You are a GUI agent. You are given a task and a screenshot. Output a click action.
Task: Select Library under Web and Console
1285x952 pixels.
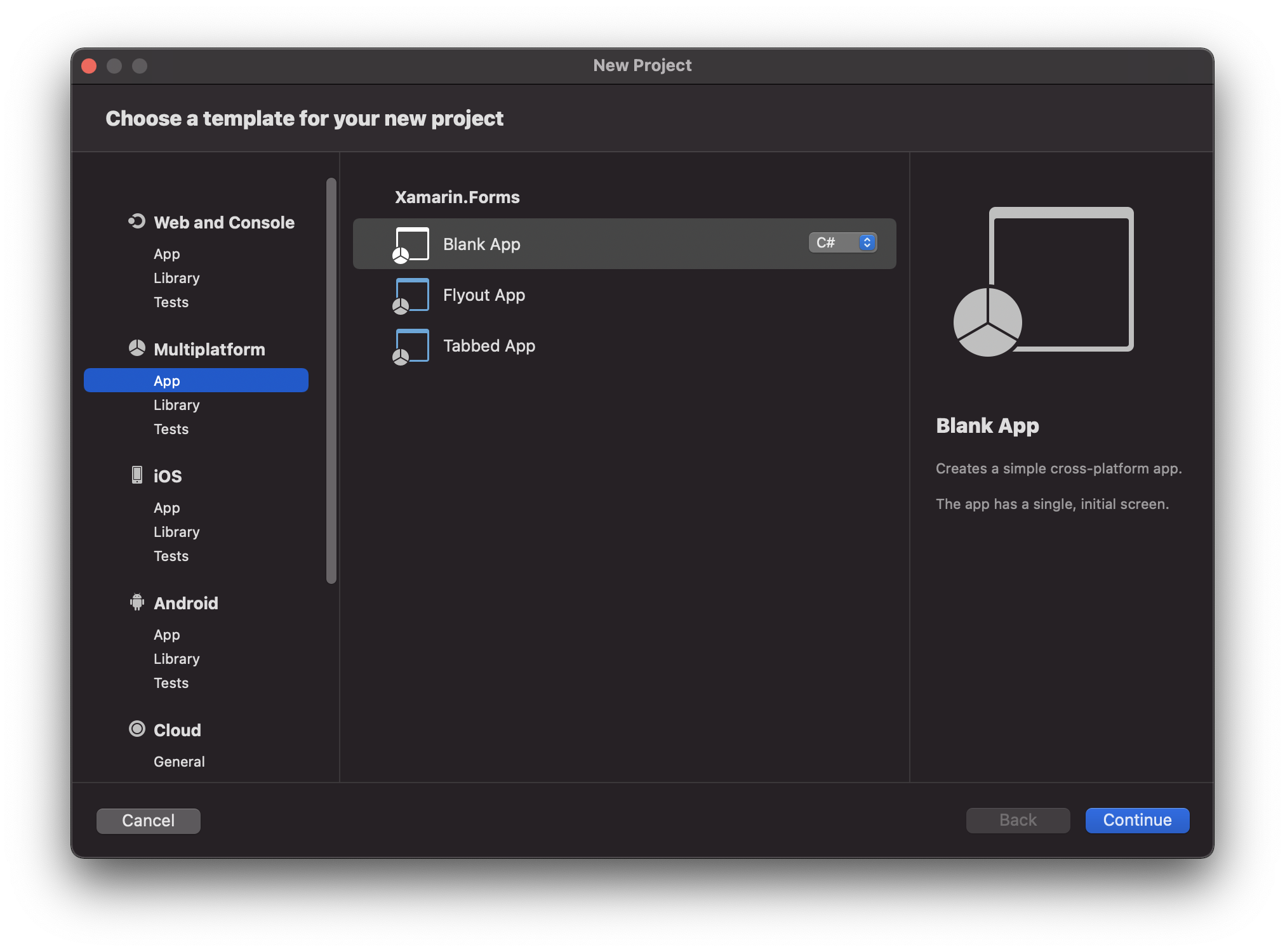(x=176, y=278)
